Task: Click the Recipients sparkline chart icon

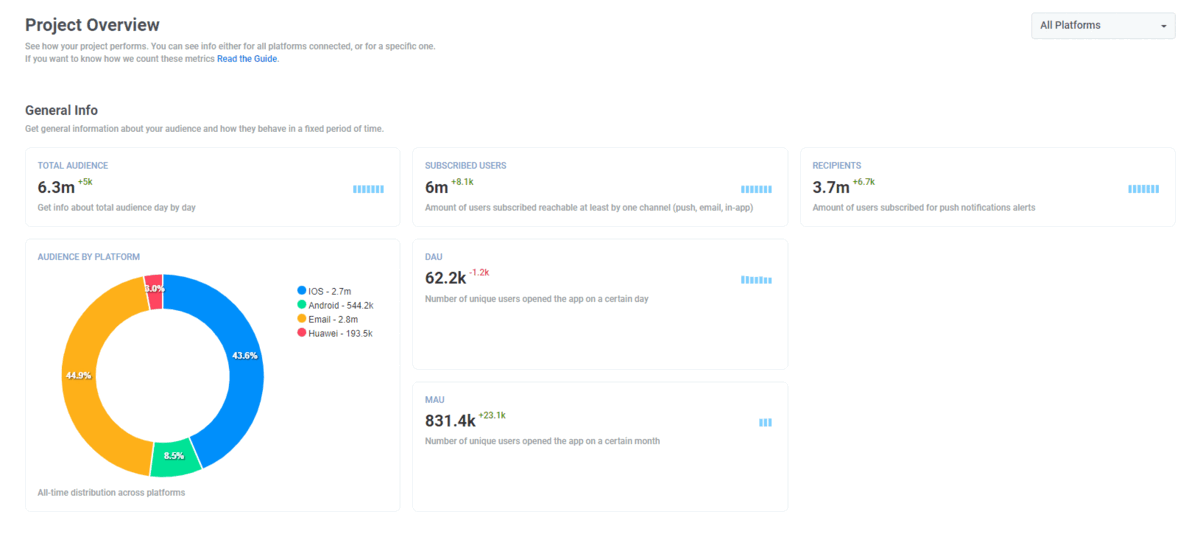Action: click(1143, 189)
